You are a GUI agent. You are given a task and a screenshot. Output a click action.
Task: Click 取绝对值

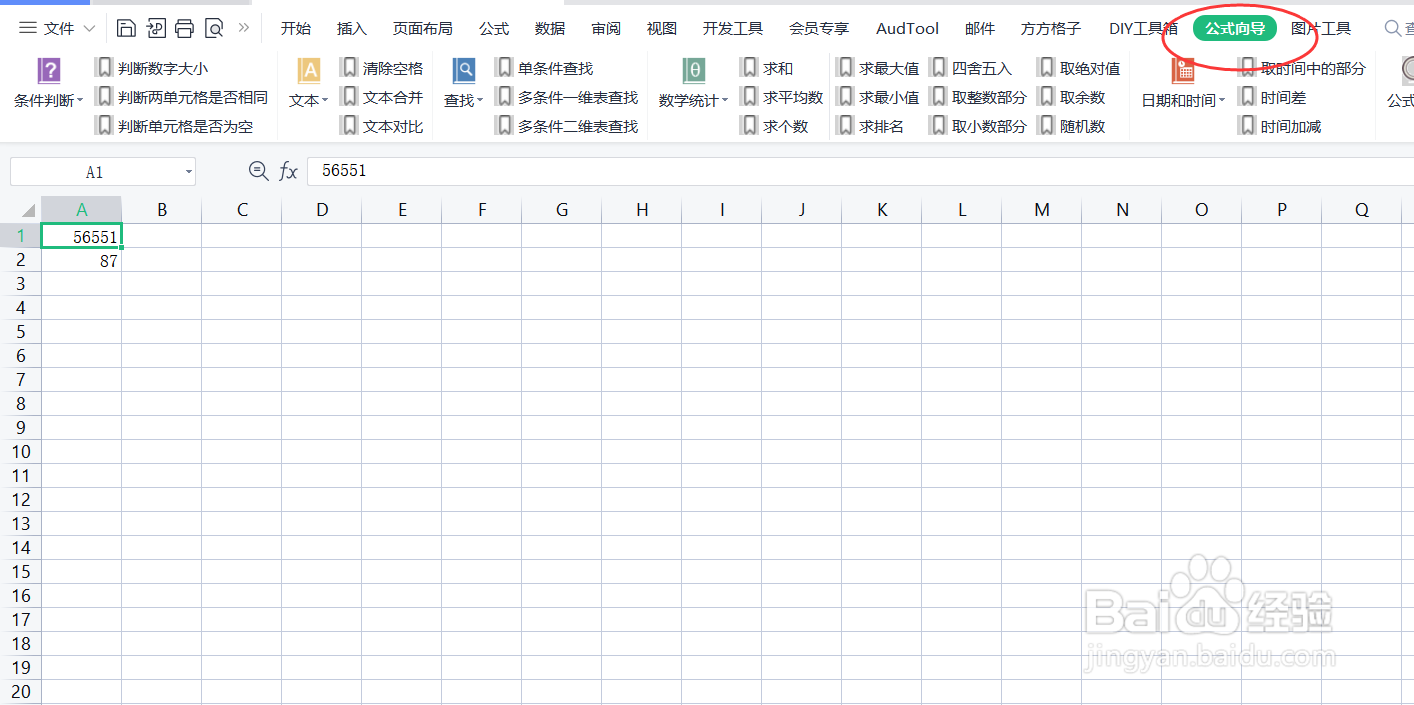click(1079, 68)
